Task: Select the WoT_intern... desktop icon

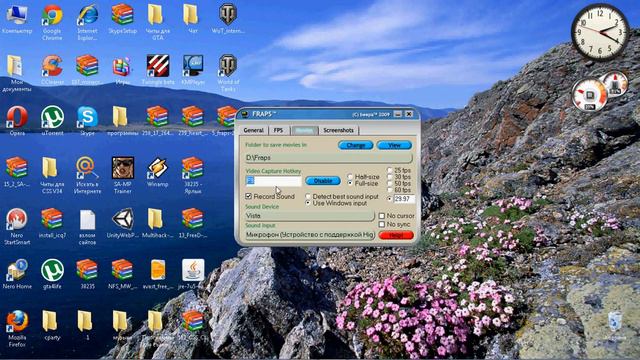Action: (228, 19)
